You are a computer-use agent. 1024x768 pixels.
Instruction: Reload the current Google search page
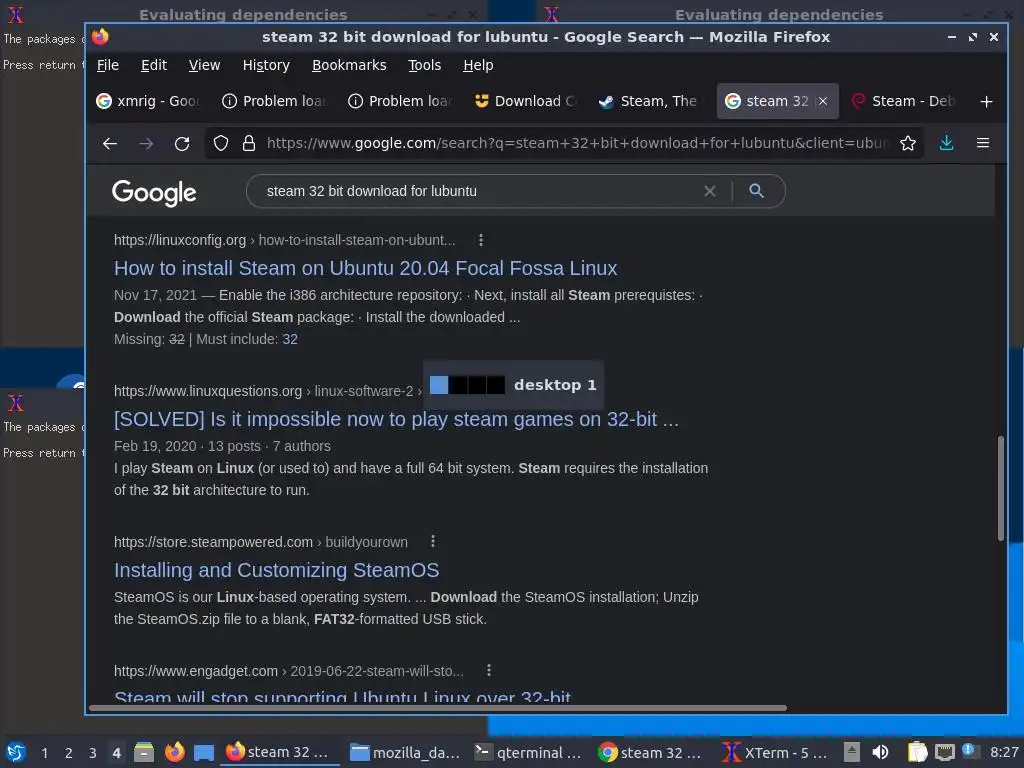182,143
